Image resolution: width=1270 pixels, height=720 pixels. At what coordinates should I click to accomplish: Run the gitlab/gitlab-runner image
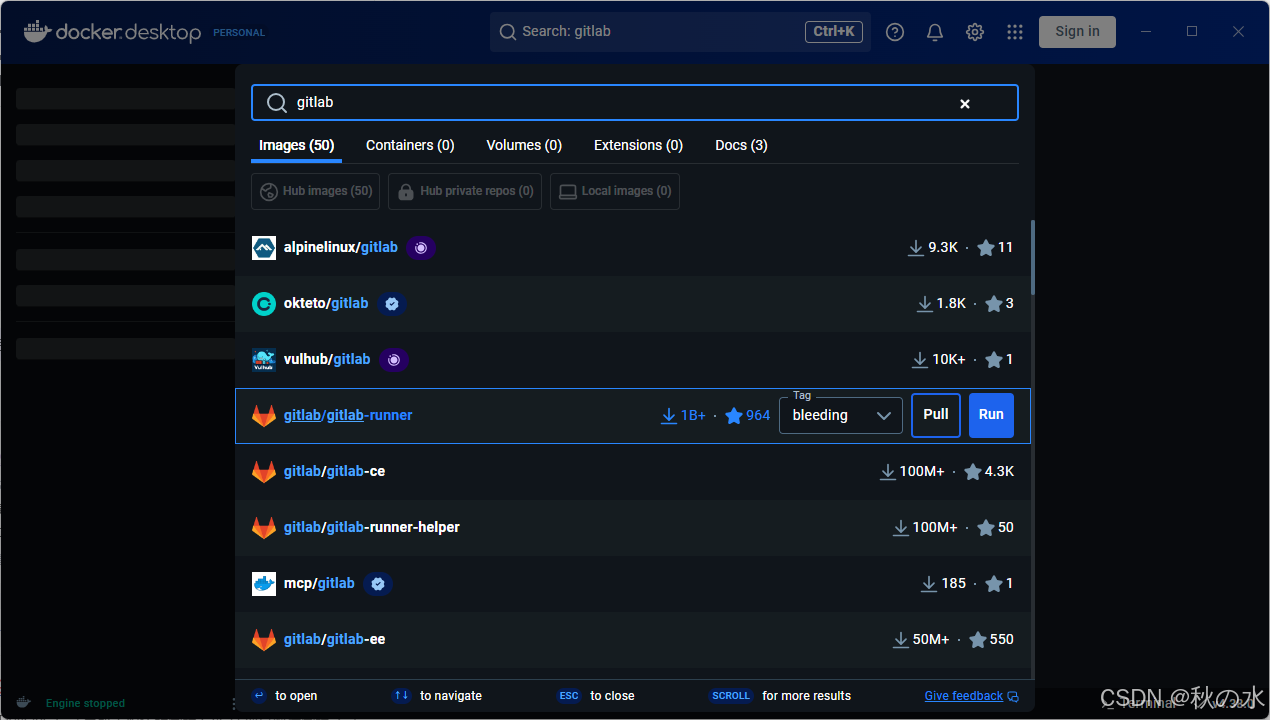(991, 415)
